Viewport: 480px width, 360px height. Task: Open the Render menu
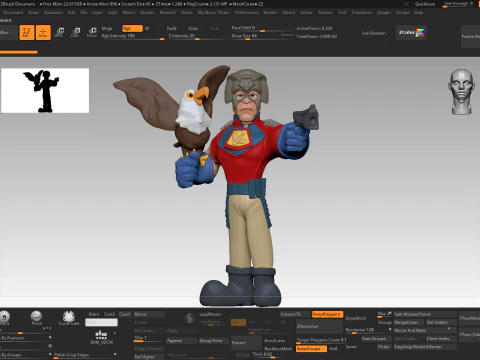coord(270,12)
